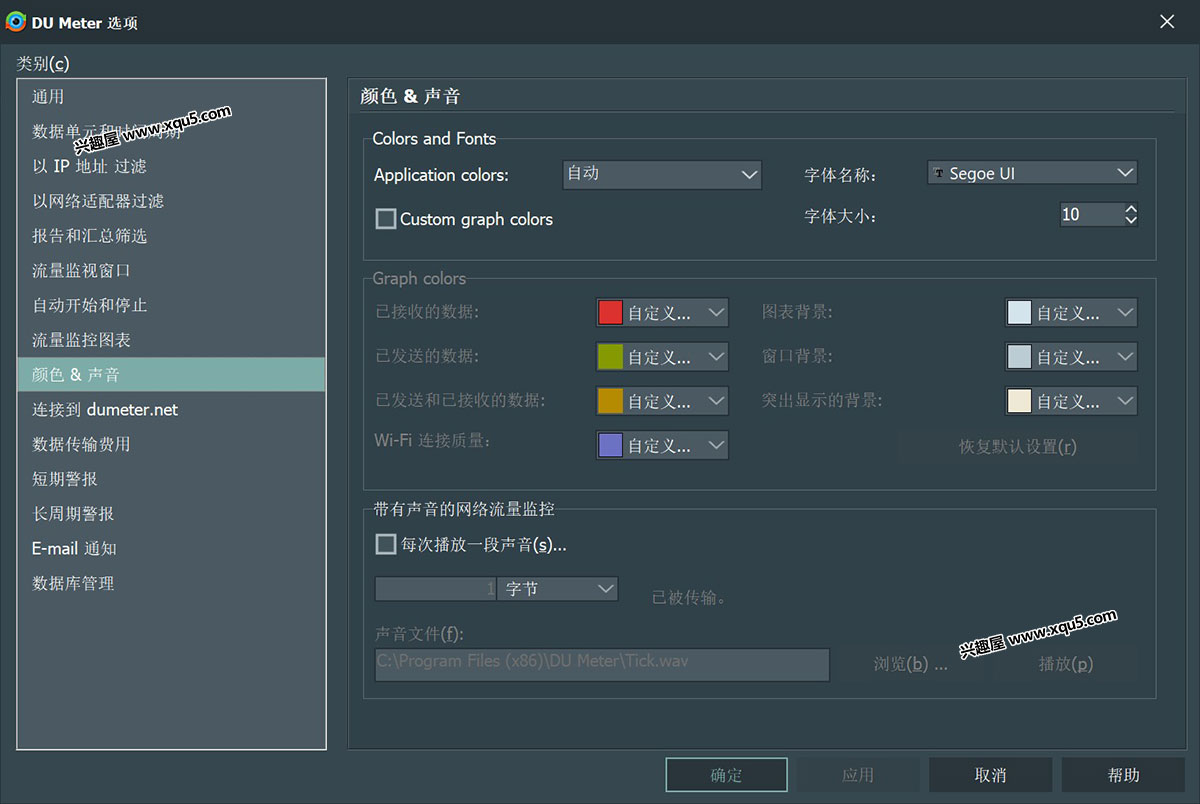The width and height of the screenshot is (1200, 804).
Task: Click the cream 突出显示的背景 swatch
Action: [1019, 401]
